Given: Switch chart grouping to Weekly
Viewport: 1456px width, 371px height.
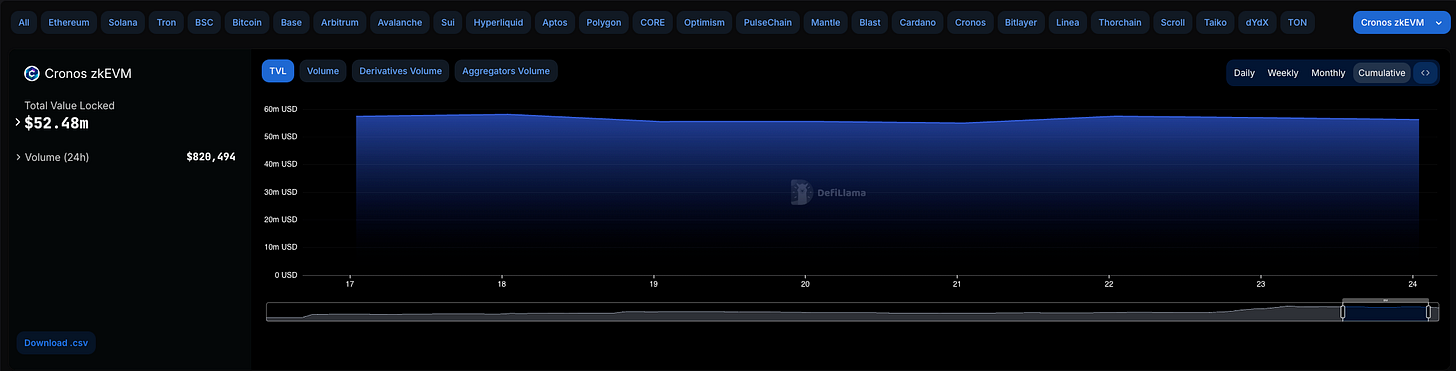Looking at the screenshot, I should tap(1283, 73).
